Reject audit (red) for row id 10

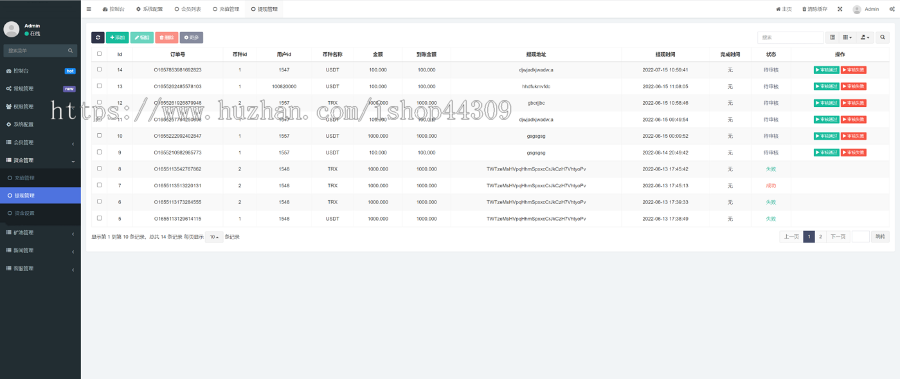point(854,136)
